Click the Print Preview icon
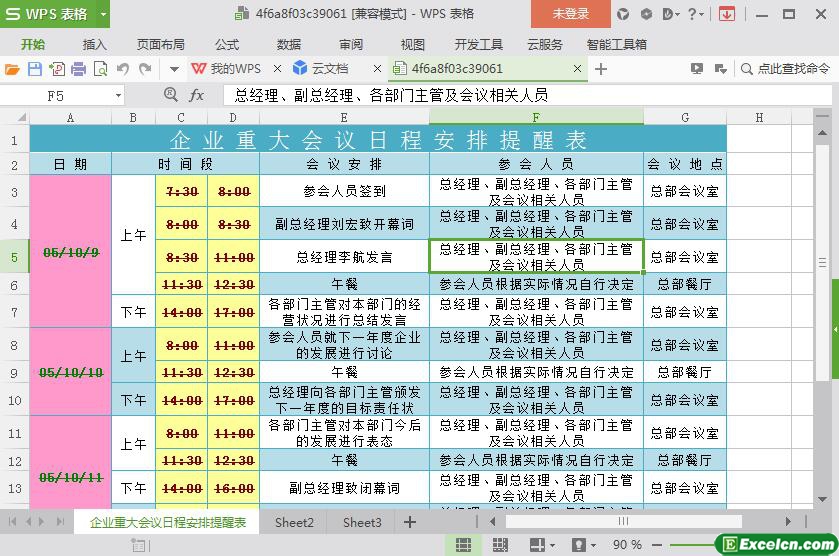This screenshot has width=839, height=556. click(100, 69)
